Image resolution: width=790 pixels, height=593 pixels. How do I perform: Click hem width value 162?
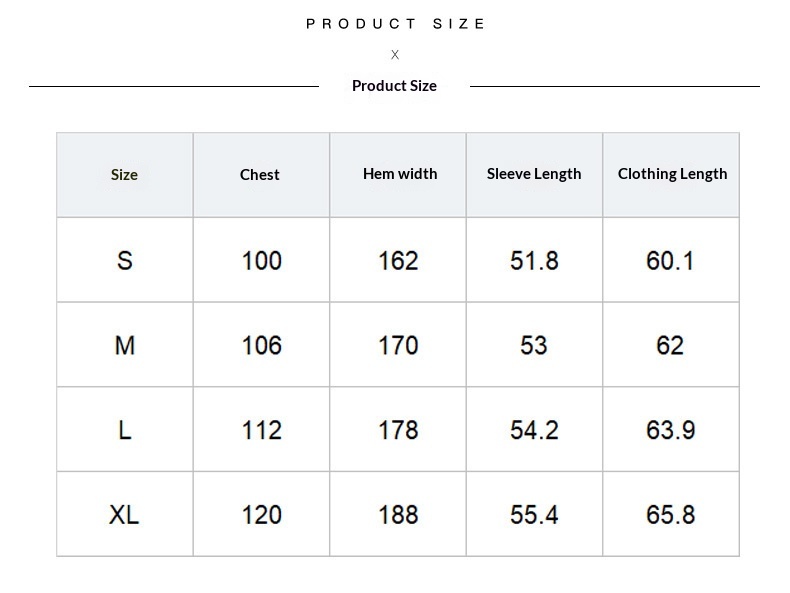[x=398, y=260]
